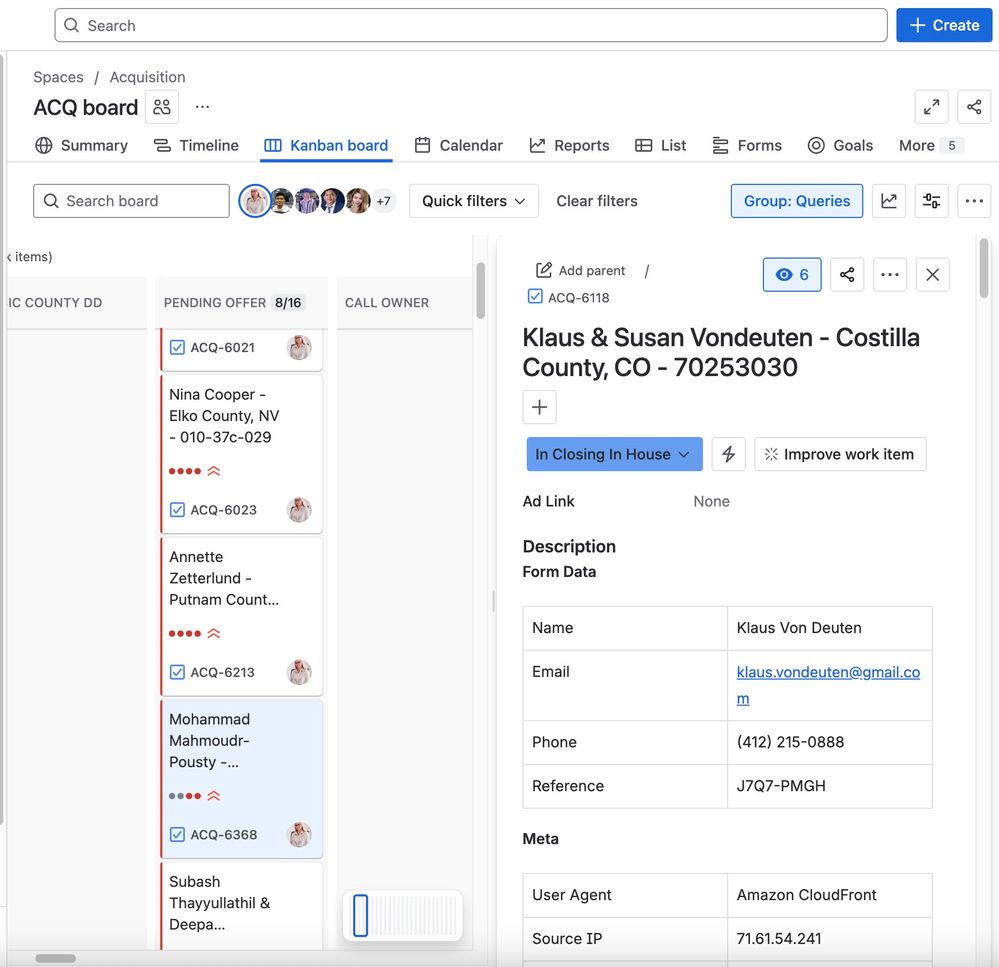Open the In Closing In House status dropdown
Image resolution: width=999 pixels, height=967 pixels.
pyautogui.click(x=614, y=454)
